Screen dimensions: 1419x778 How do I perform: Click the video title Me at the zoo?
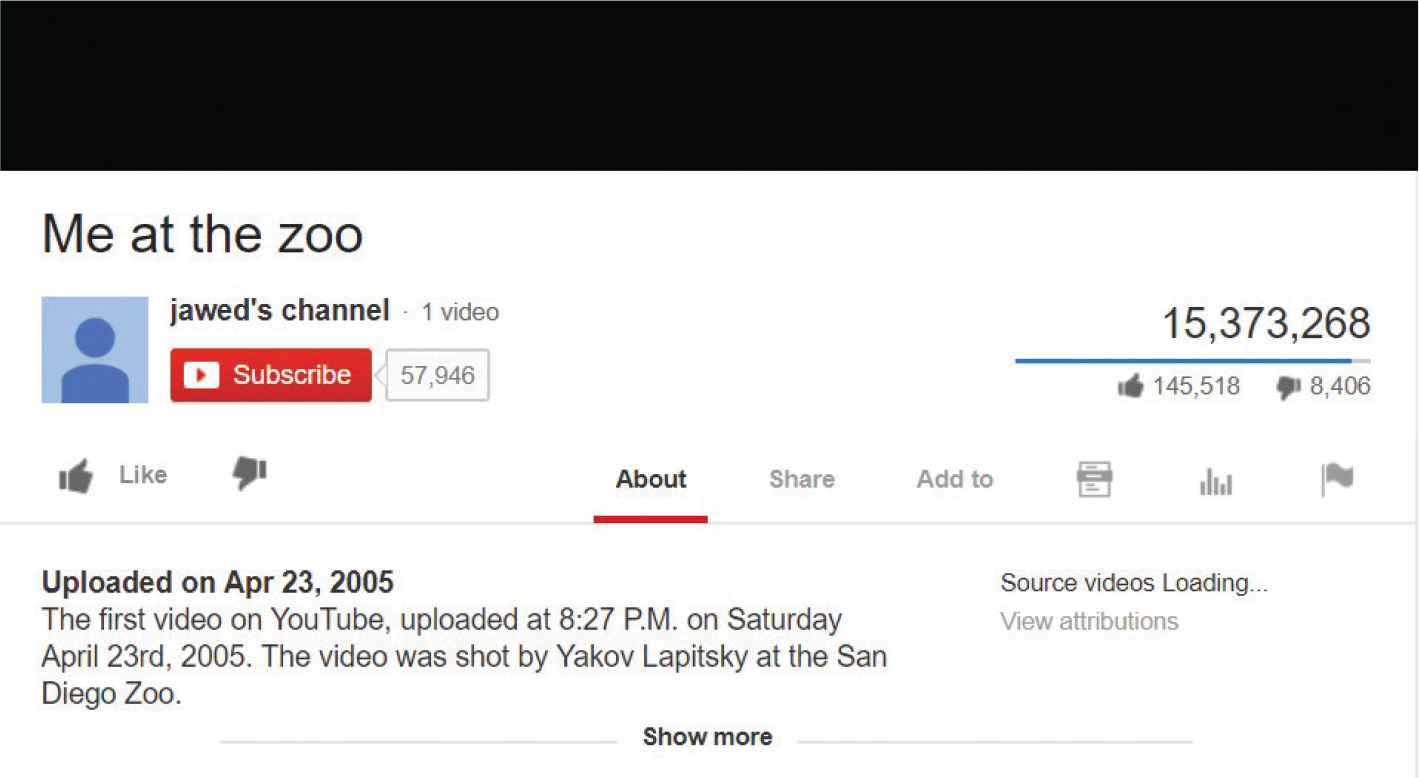[203, 235]
